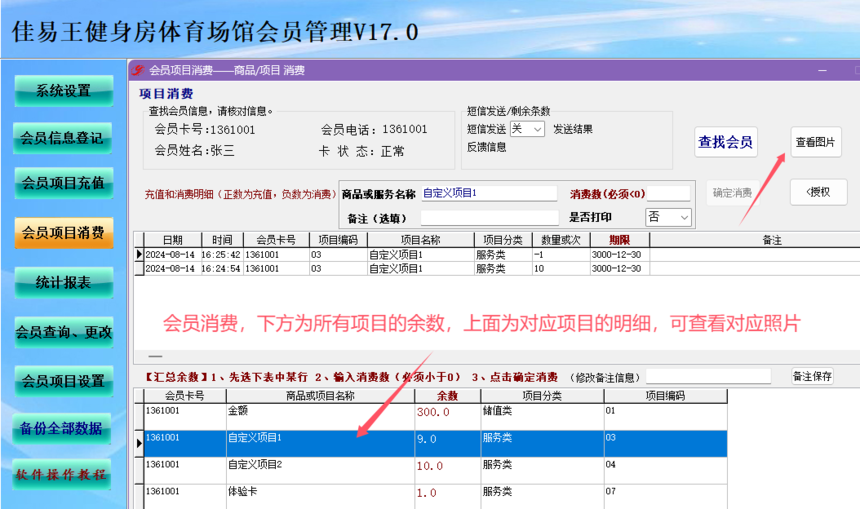Viewport: 860px width, 509px height.
Task: Open 软件操作教程 tutorial
Action: point(61,474)
